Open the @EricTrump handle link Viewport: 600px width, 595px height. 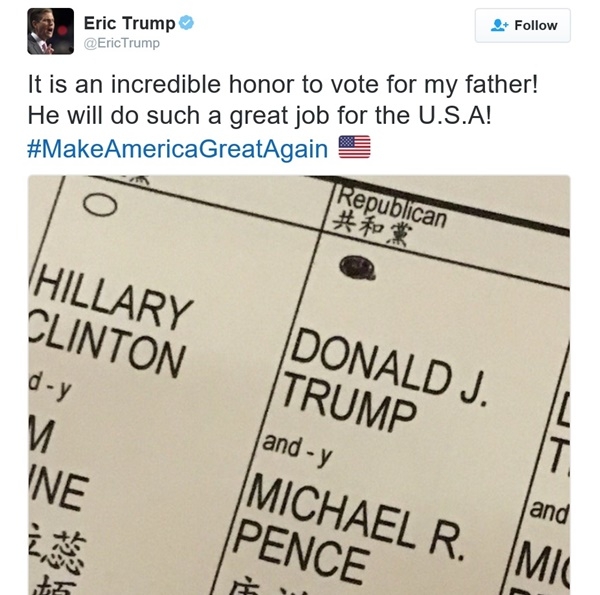pos(121,44)
